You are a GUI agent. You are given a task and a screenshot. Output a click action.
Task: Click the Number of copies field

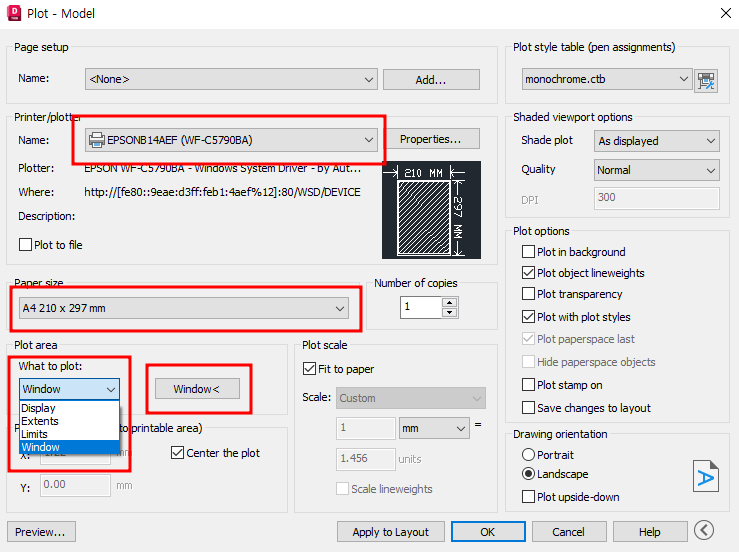tap(421, 307)
